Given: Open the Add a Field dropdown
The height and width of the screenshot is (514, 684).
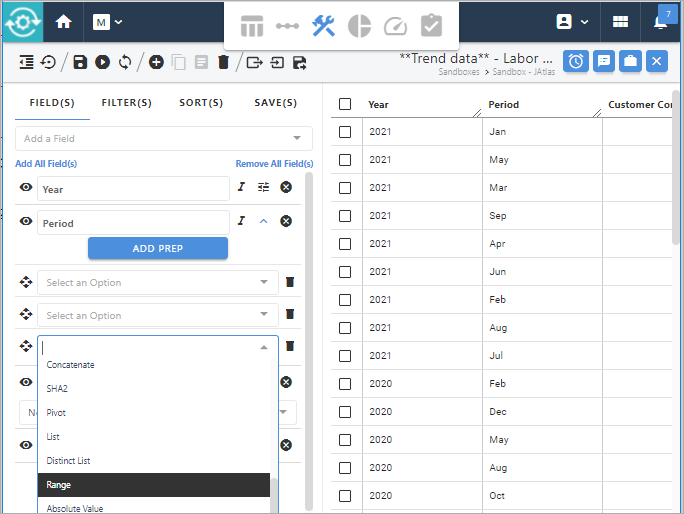Looking at the screenshot, I should click(164, 139).
